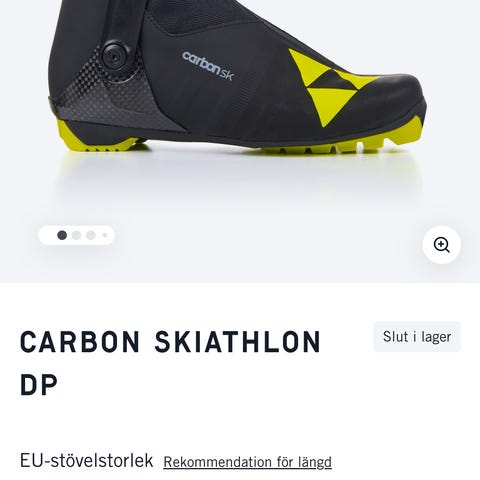Click the 'DP' line of the title
Image resolution: width=480 pixels, height=480 pixels.
(39, 385)
